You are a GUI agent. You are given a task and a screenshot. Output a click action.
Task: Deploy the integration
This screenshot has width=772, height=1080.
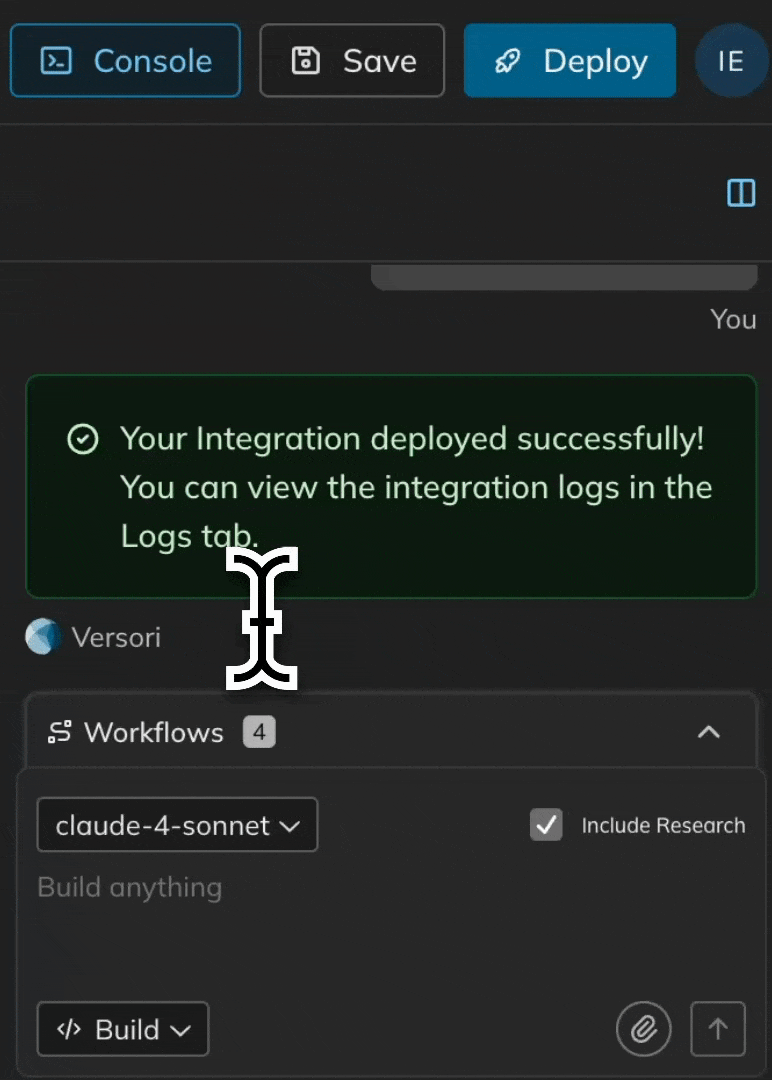pos(570,61)
